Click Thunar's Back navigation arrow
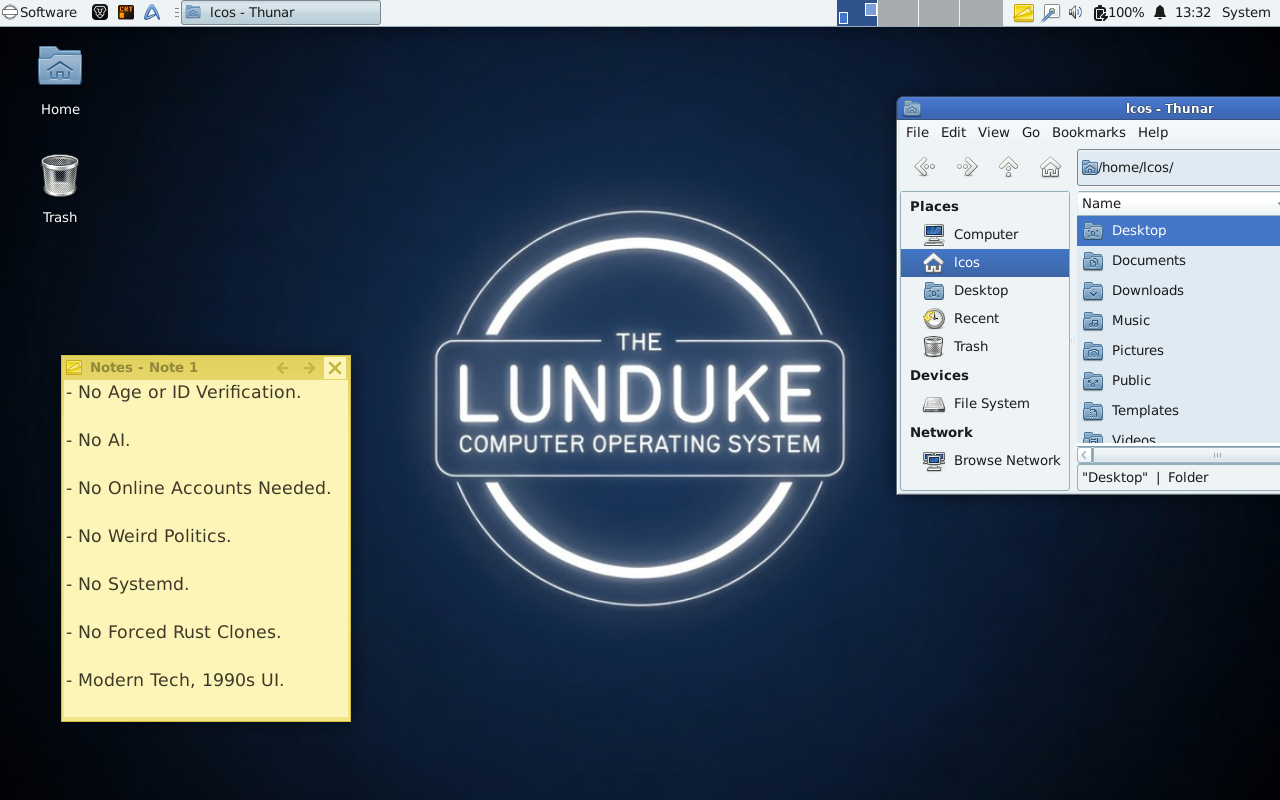1280x800 pixels. point(925,167)
